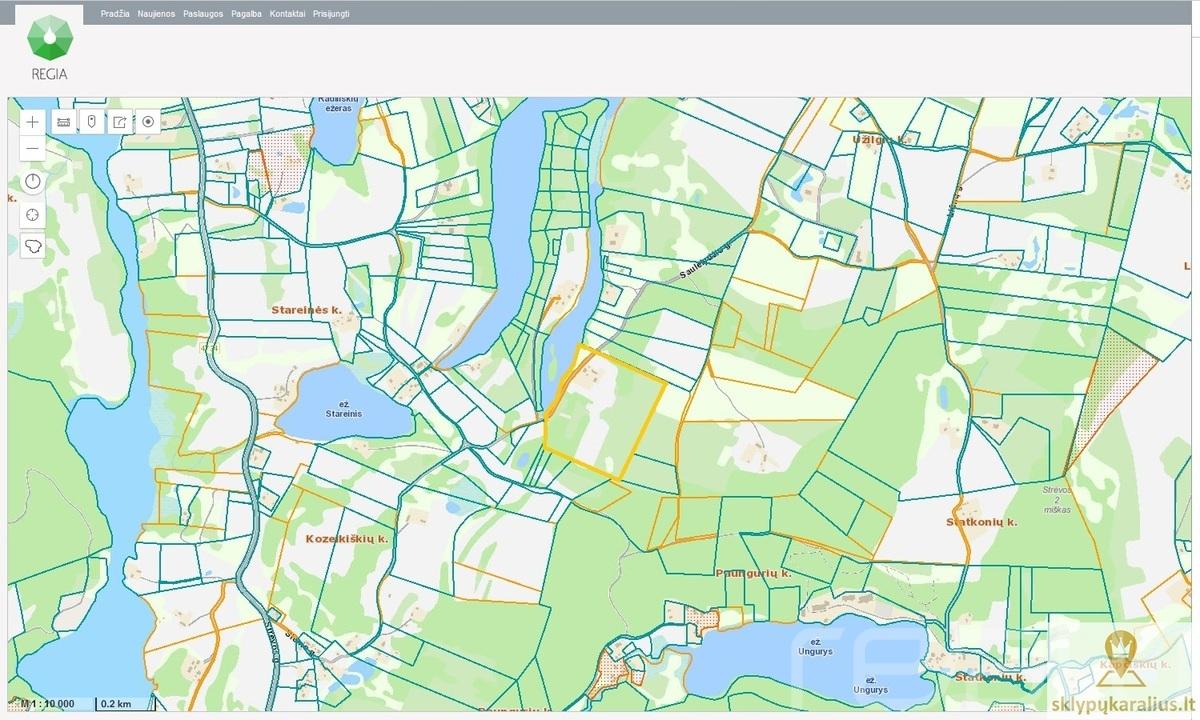The image size is (1200, 720).
Task: Click the REGIA logo
Action: [x=50, y=46]
